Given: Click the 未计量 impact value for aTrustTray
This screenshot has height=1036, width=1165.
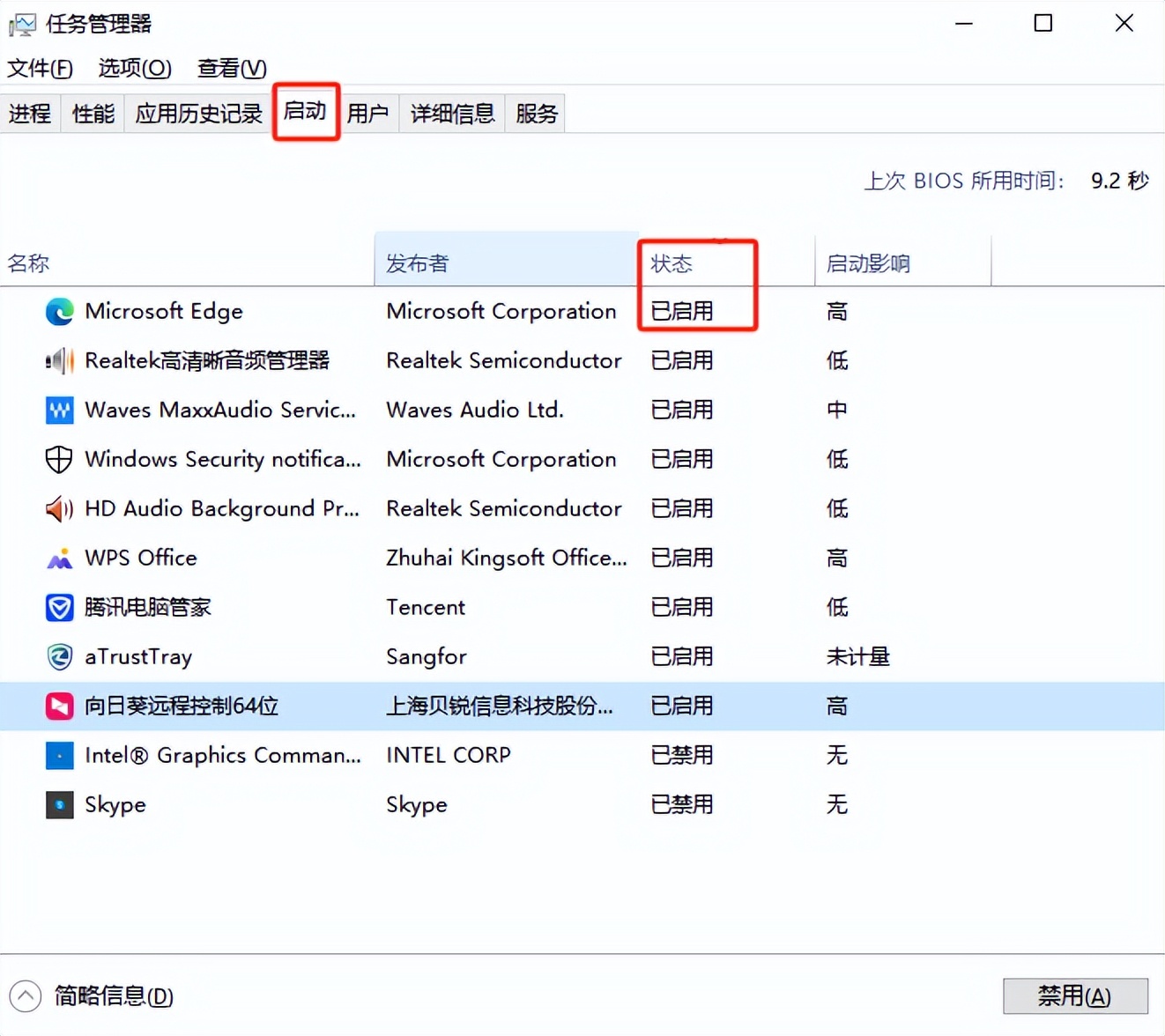Looking at the screenshot, I should click(858, 656).
